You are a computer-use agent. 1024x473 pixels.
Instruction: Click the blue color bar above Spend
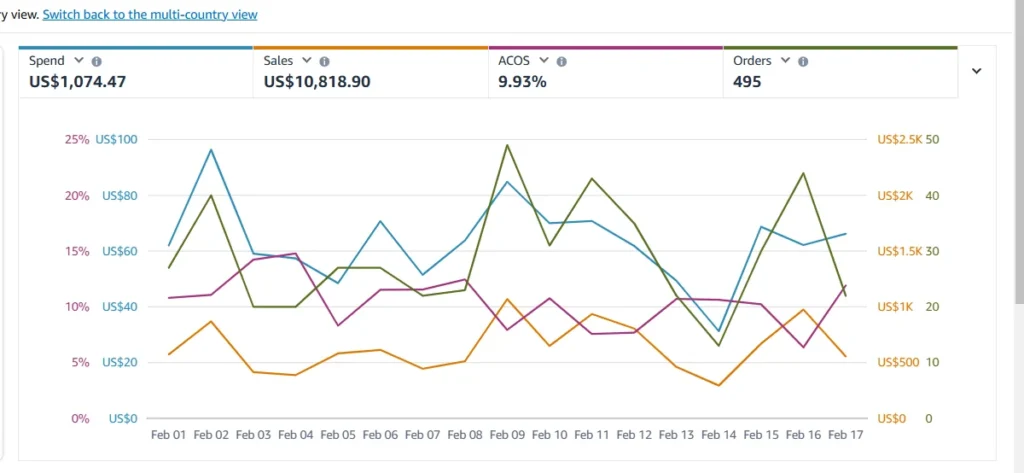(135, 47)
